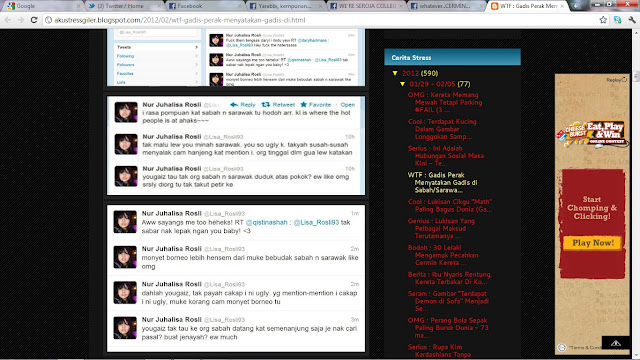
Task: Click the Favorite star icon on tweet
Action: [x=304, y=105]
